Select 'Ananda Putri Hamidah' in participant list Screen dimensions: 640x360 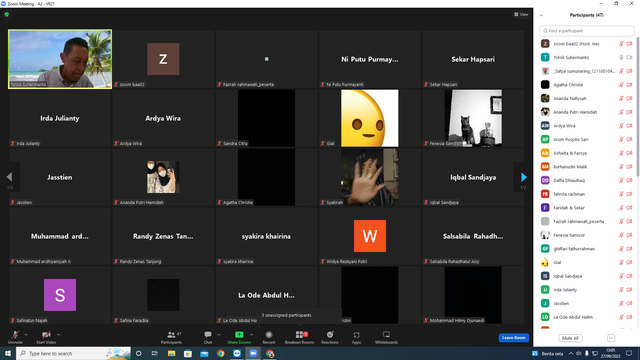(587, 112)
